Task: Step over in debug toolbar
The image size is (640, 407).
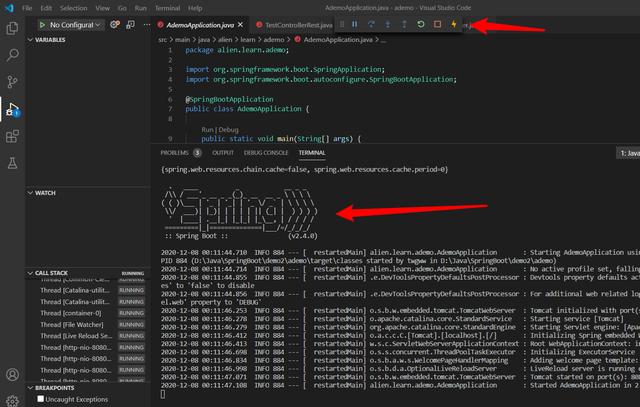Action: pos(371,24)
